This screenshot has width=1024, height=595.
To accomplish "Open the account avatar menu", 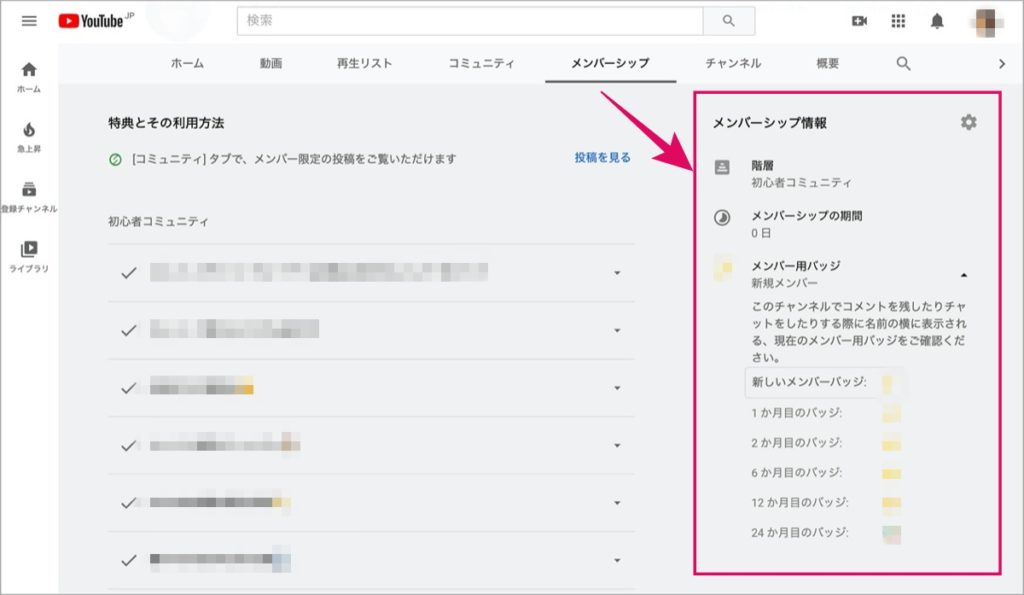I will coord(987,22).
